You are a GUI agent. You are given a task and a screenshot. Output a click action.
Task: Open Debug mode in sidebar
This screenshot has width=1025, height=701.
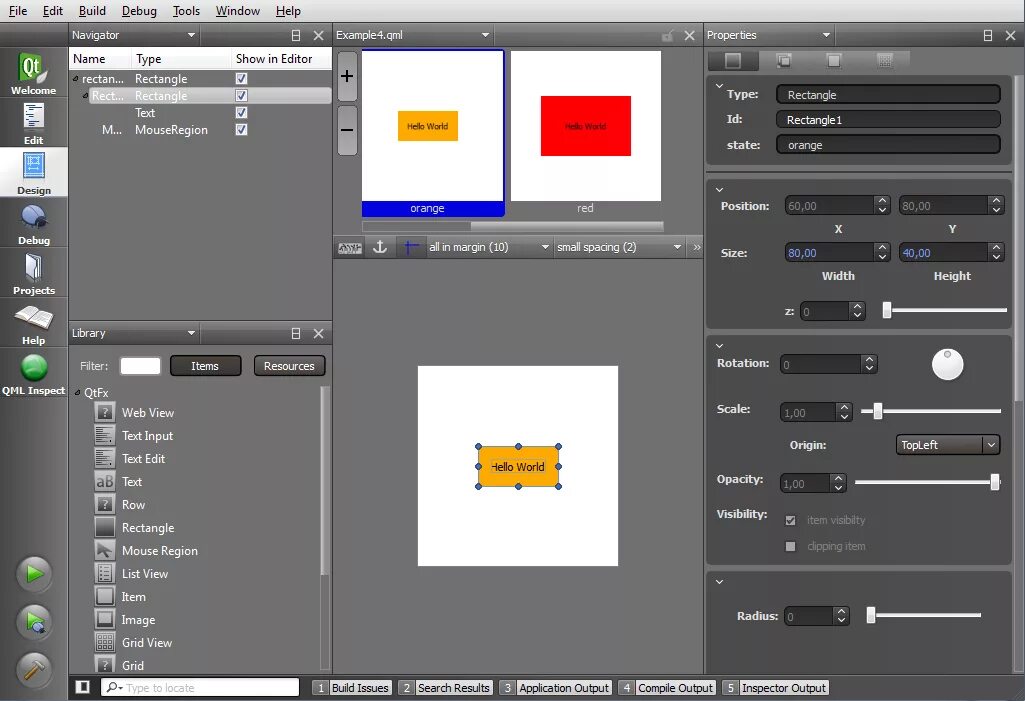33,224
